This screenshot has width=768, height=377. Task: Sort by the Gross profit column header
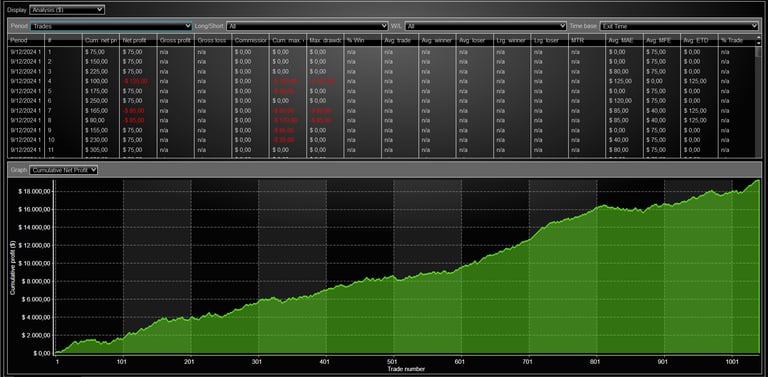pos(175,40)
